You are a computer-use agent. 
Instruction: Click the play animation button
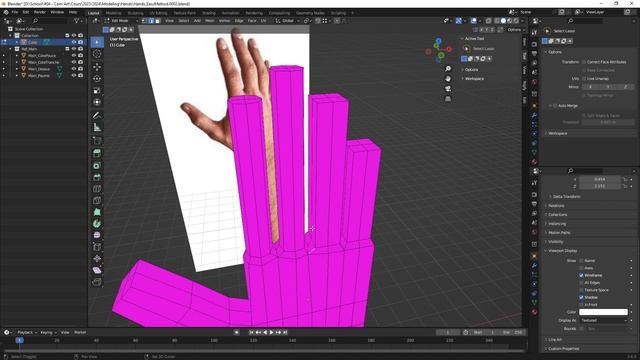pyautogui.click(x=271, y=332)
